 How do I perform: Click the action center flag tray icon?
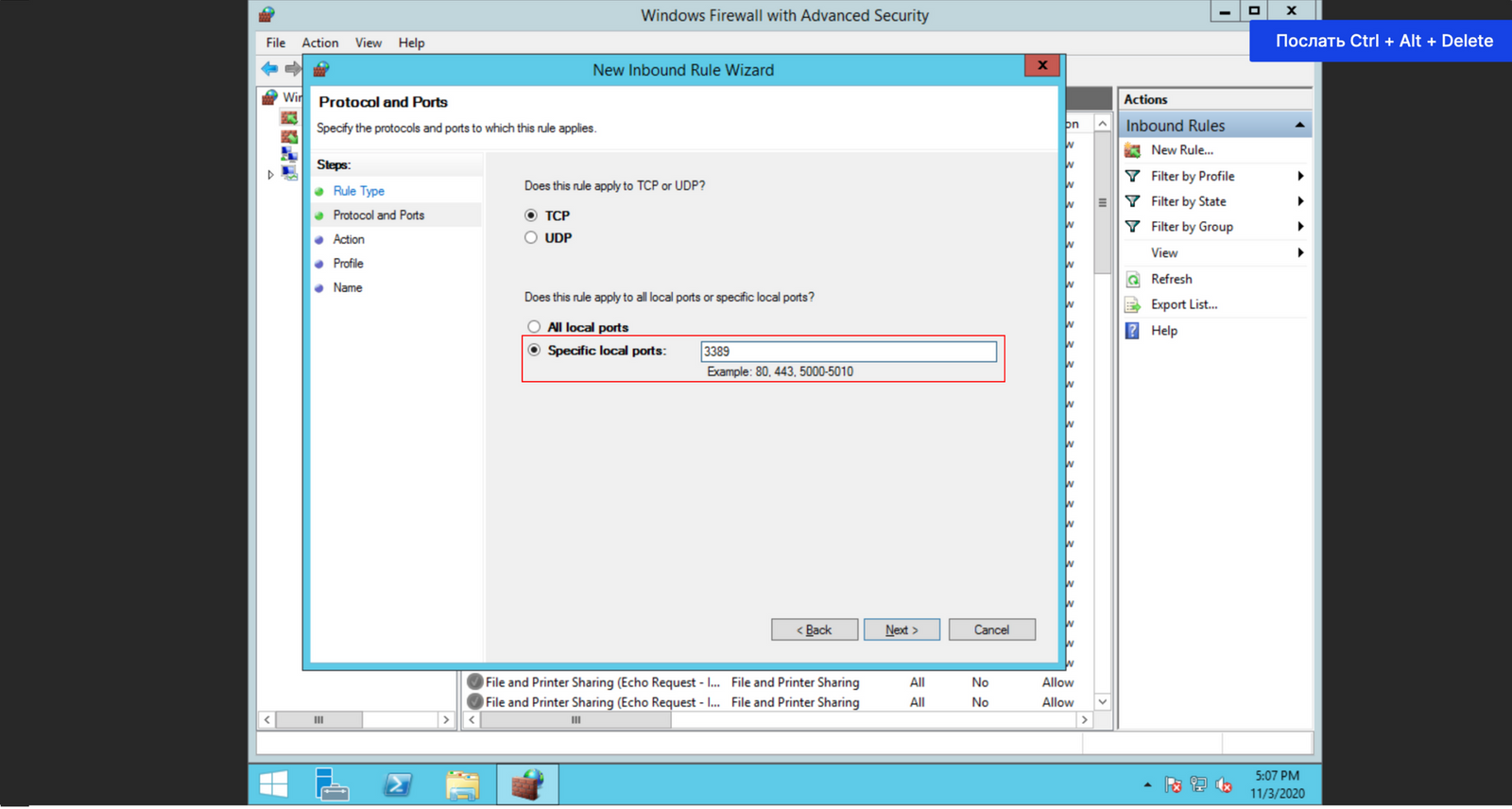[1174, 784]
